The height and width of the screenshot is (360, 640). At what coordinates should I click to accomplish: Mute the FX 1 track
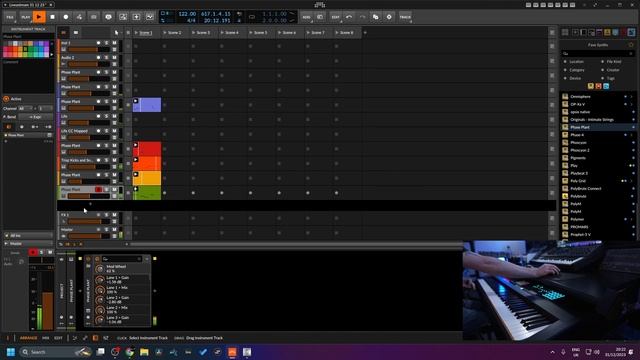tap(114, 215)
